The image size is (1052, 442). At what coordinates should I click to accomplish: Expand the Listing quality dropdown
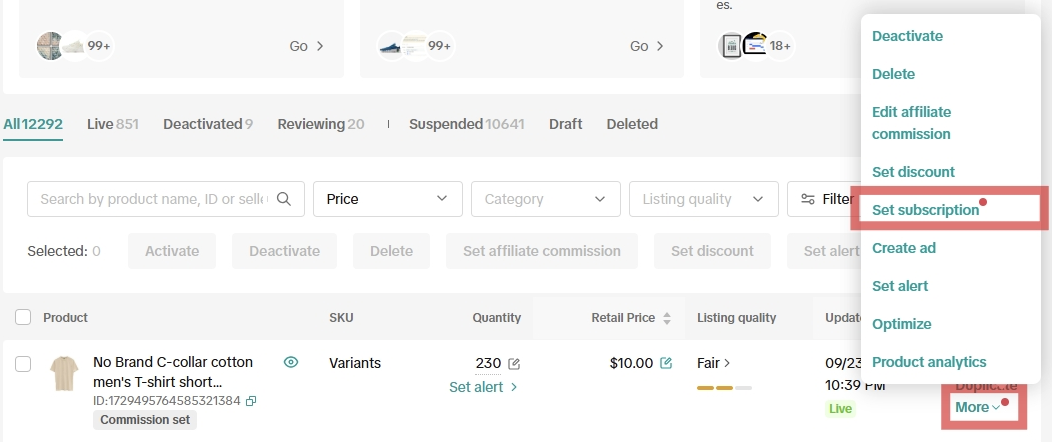(x=703, y=199)
